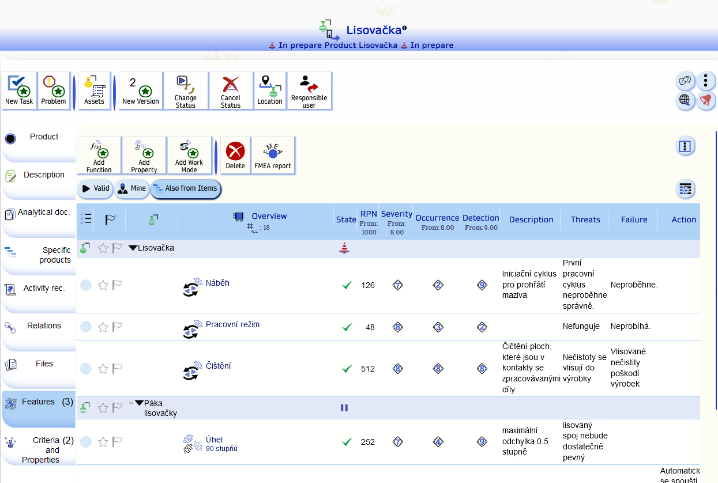Click Add Function icon
This screenshot has height=483, width=718.
tap(99, 155)
